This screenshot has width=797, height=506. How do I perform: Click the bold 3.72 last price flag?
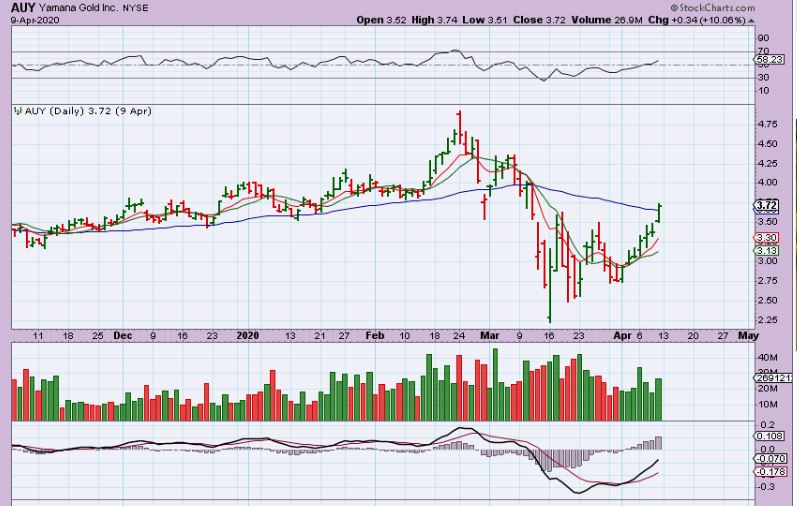point(767,205)
